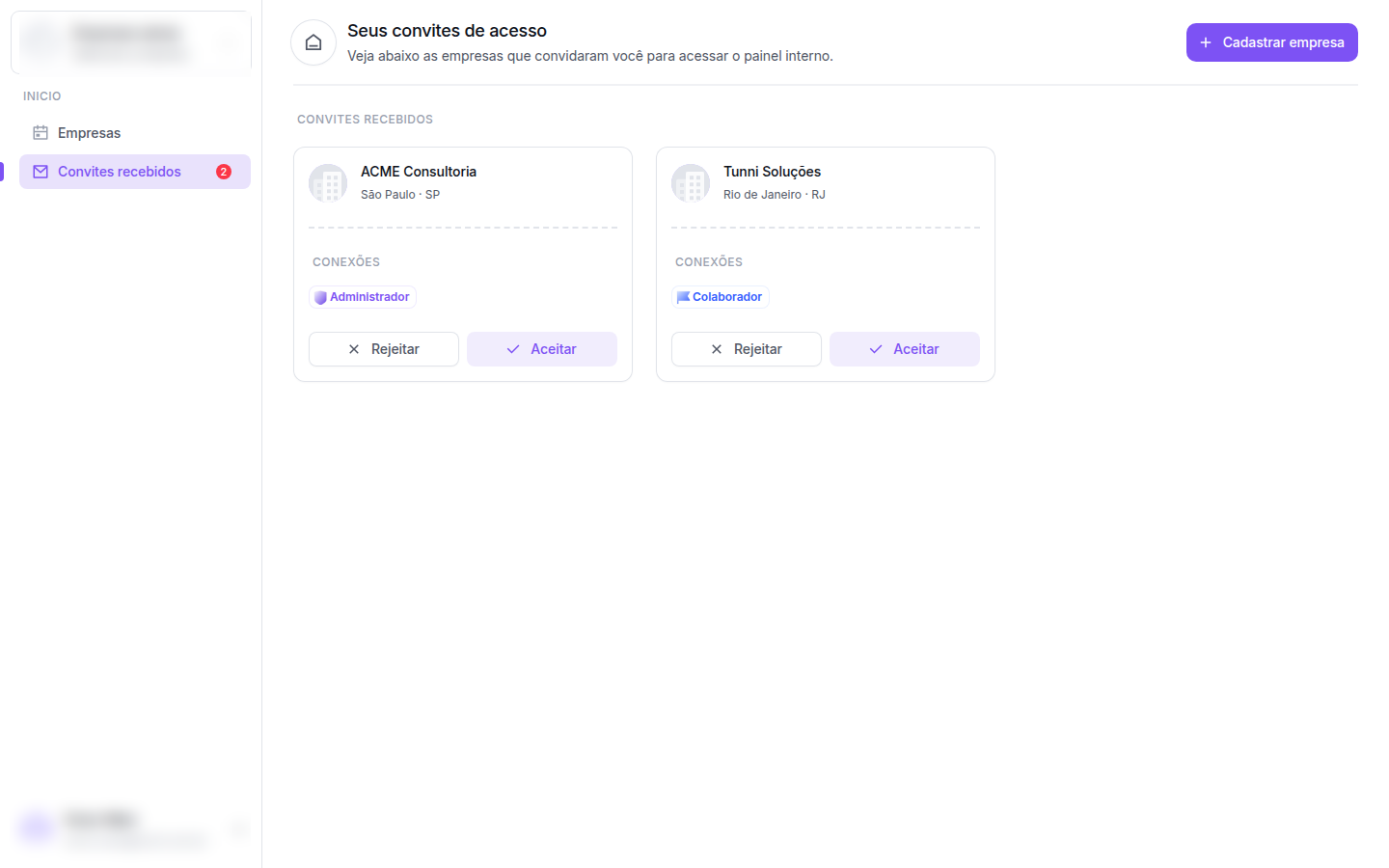Open the Empresas sidebar menu item
1389x868 pixels.
pos(135,133)
